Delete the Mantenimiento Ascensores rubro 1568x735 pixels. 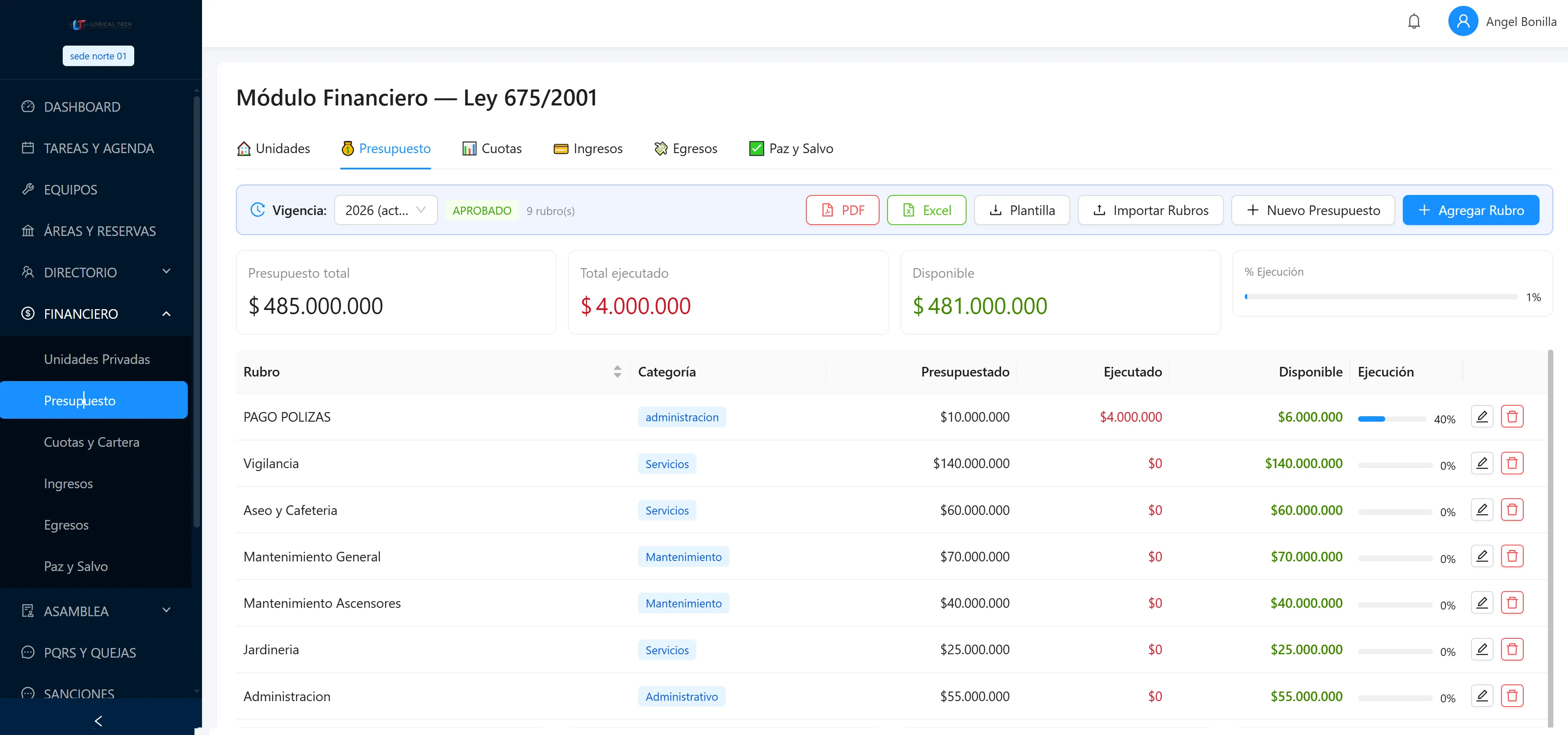coord(1512,603)
